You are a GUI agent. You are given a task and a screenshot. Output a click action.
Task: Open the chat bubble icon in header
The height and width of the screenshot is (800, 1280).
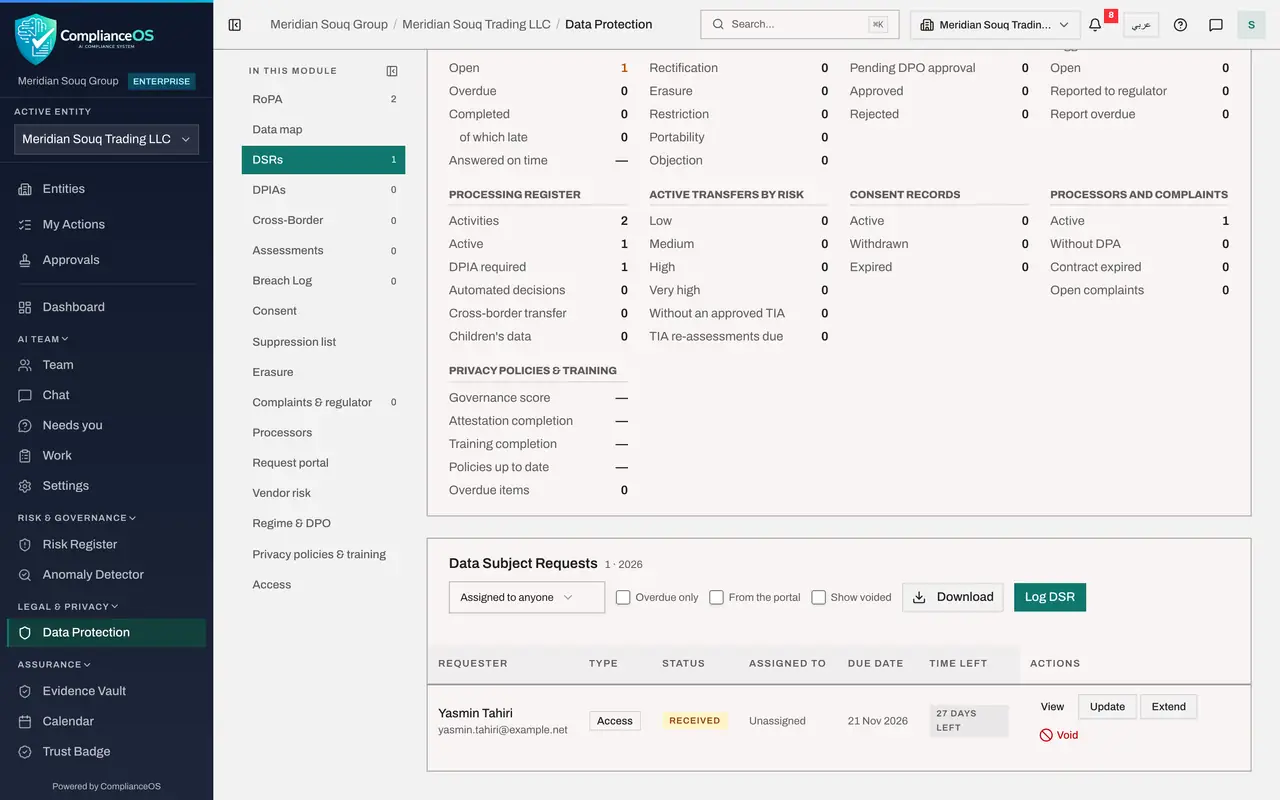click(x=1216, y=25)
